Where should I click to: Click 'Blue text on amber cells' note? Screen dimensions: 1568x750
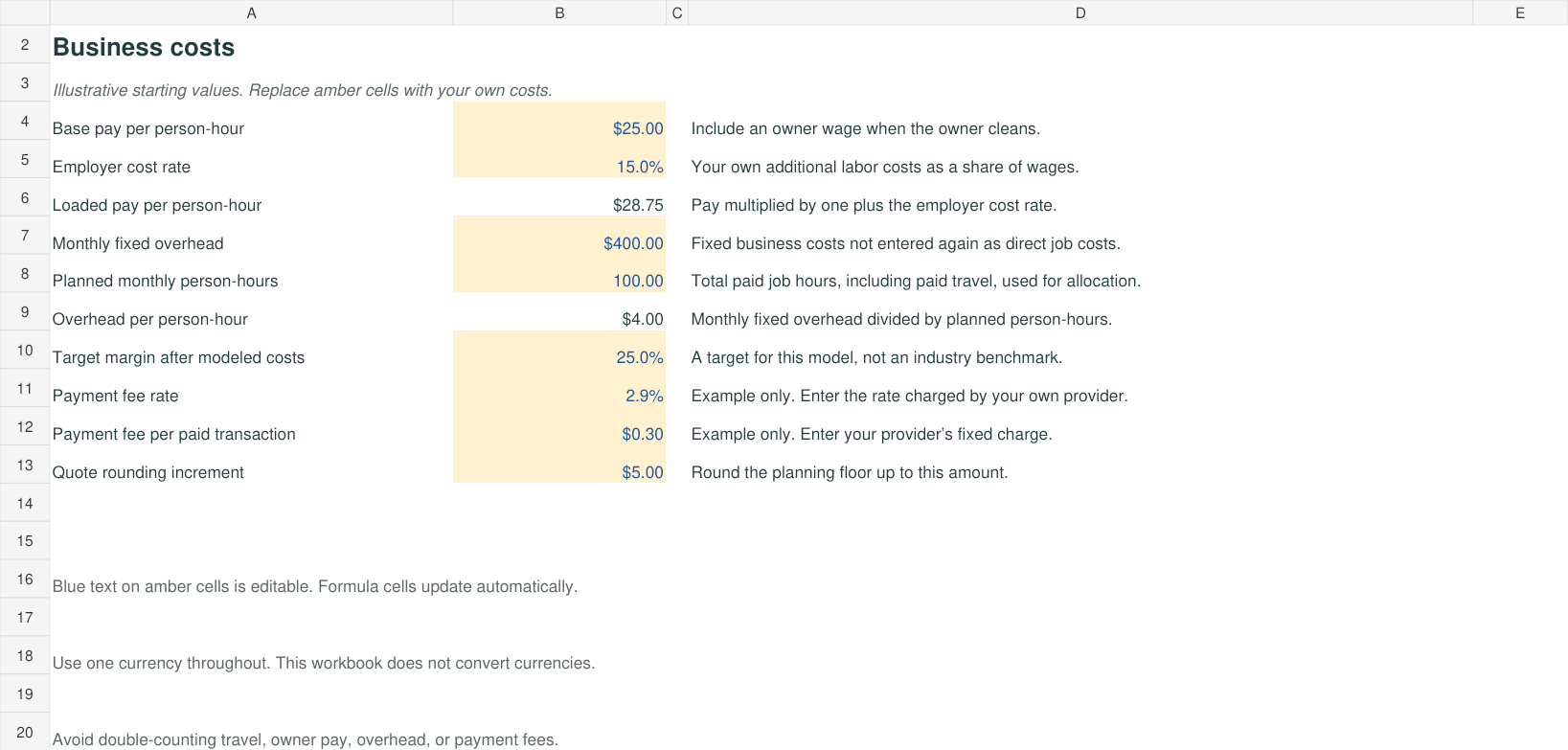tap(315, 586)
